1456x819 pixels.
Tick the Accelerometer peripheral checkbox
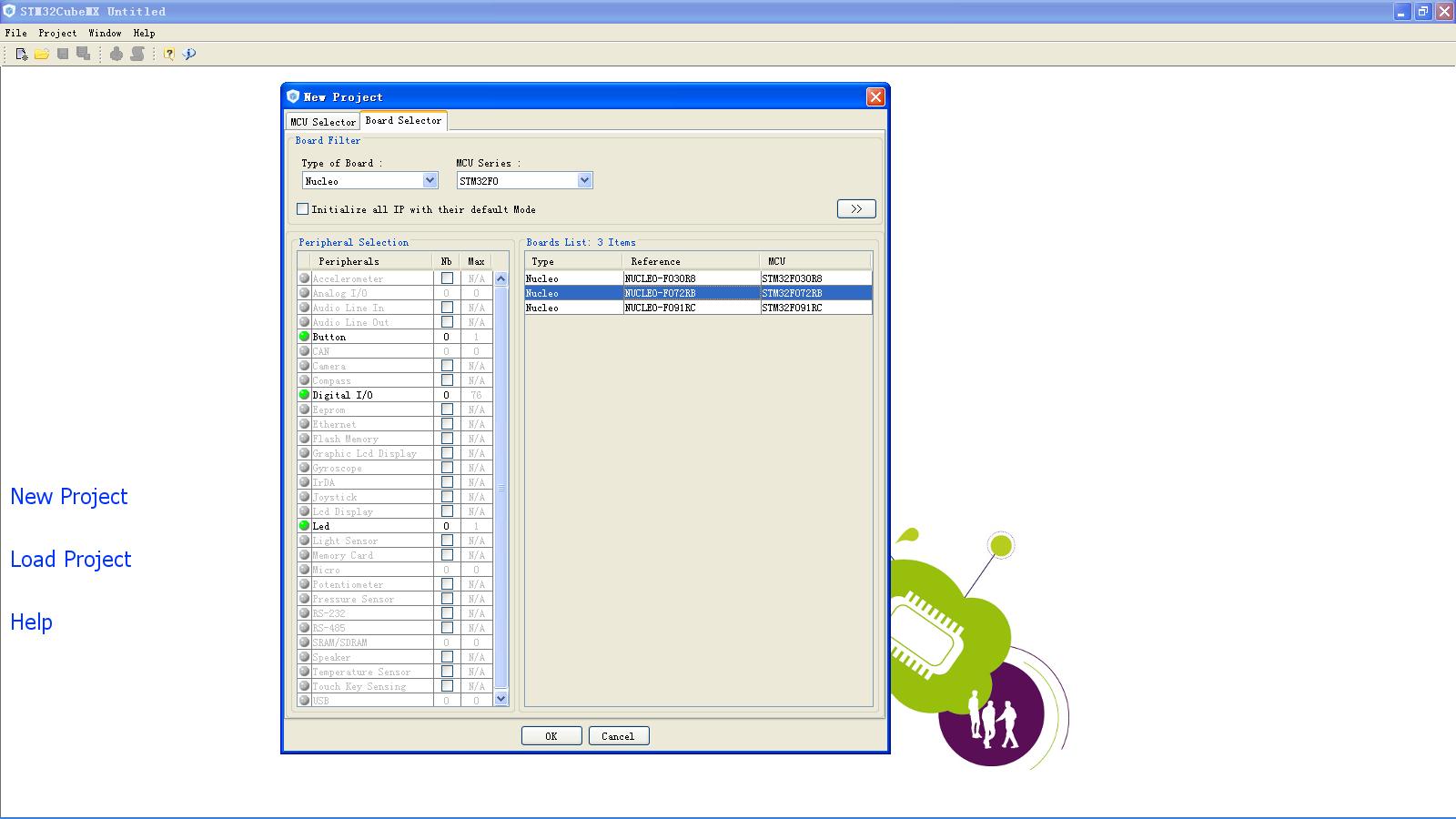447,278
